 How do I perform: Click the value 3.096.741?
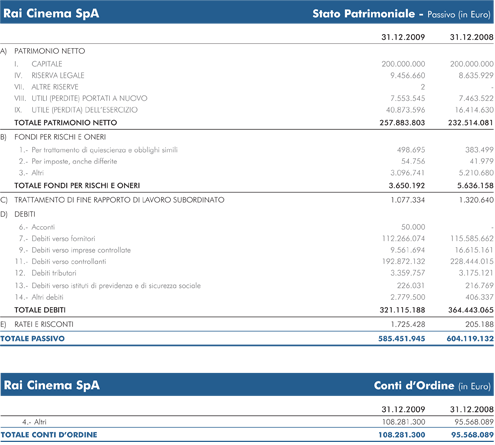point(408,173)
